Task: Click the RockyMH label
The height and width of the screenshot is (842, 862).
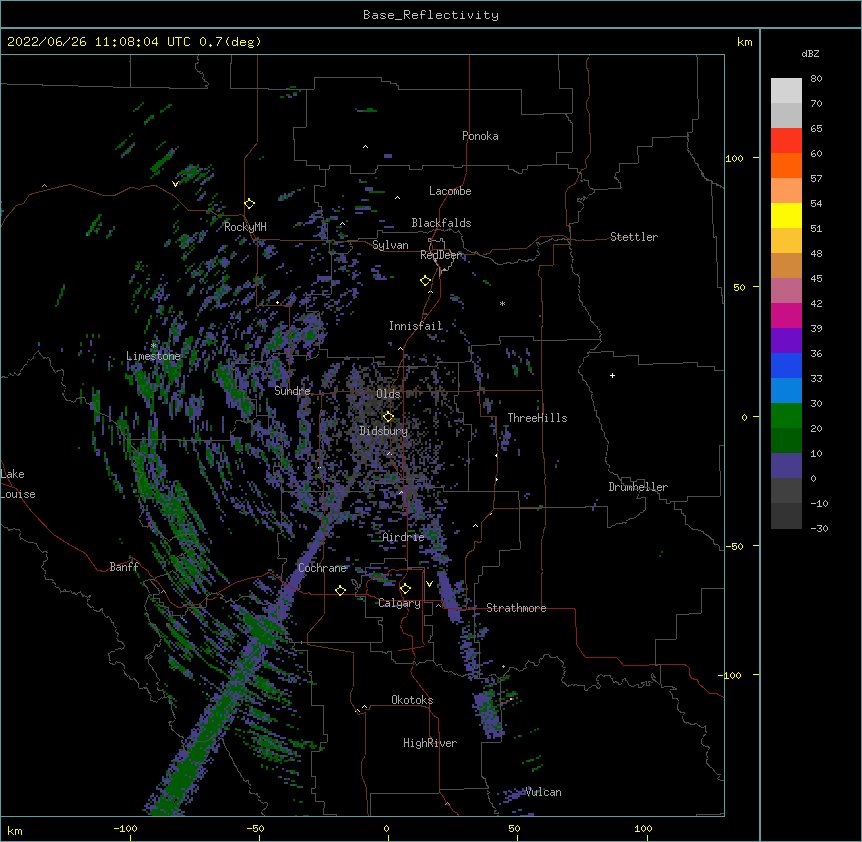Action: click(x=245, y=226)
